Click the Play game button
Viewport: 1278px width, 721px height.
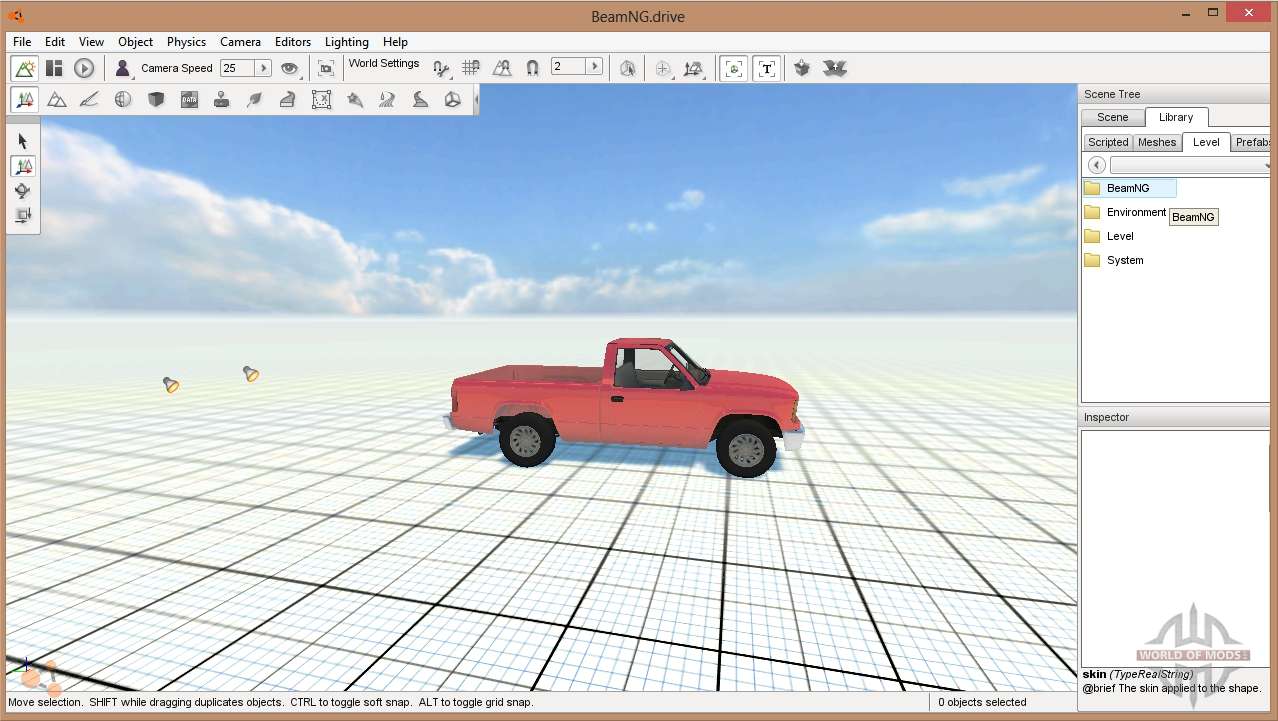click(x=84, y=68)
